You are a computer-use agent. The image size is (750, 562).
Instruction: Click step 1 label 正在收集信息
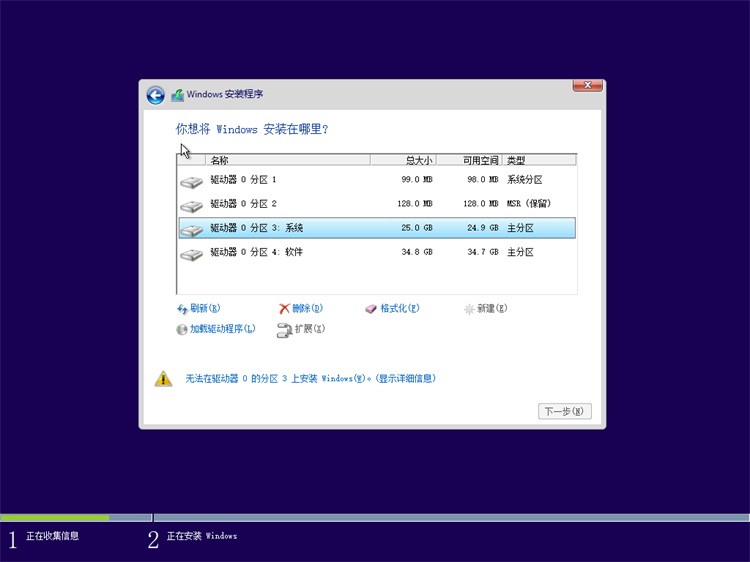52,536
